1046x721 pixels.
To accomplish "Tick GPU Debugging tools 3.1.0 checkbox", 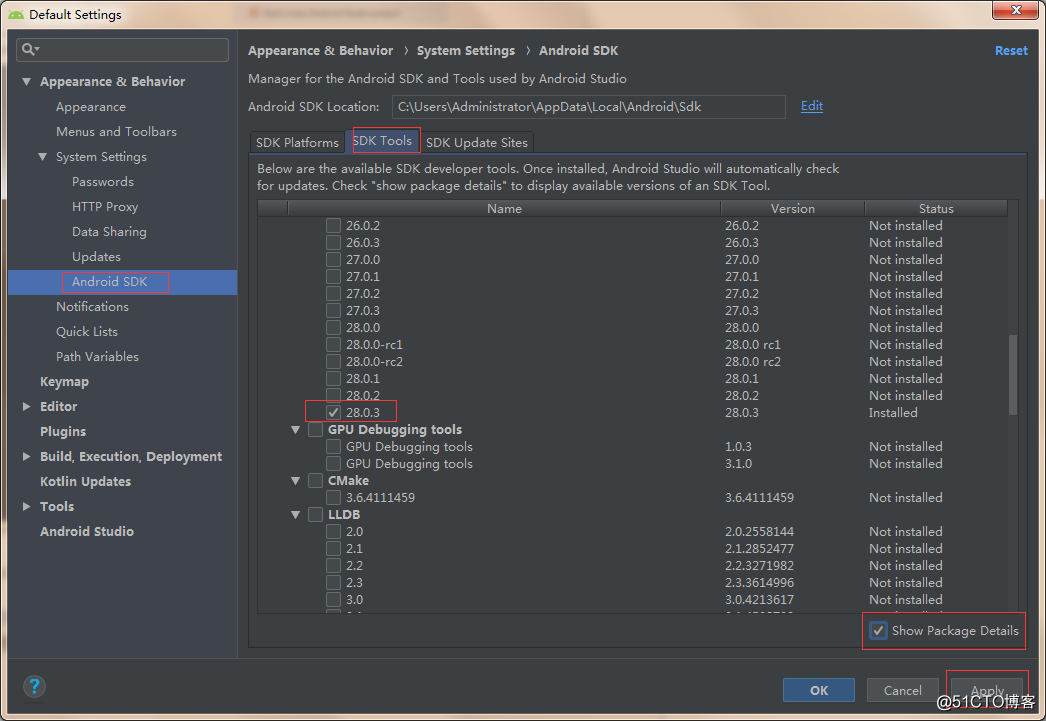I will 334,464.
